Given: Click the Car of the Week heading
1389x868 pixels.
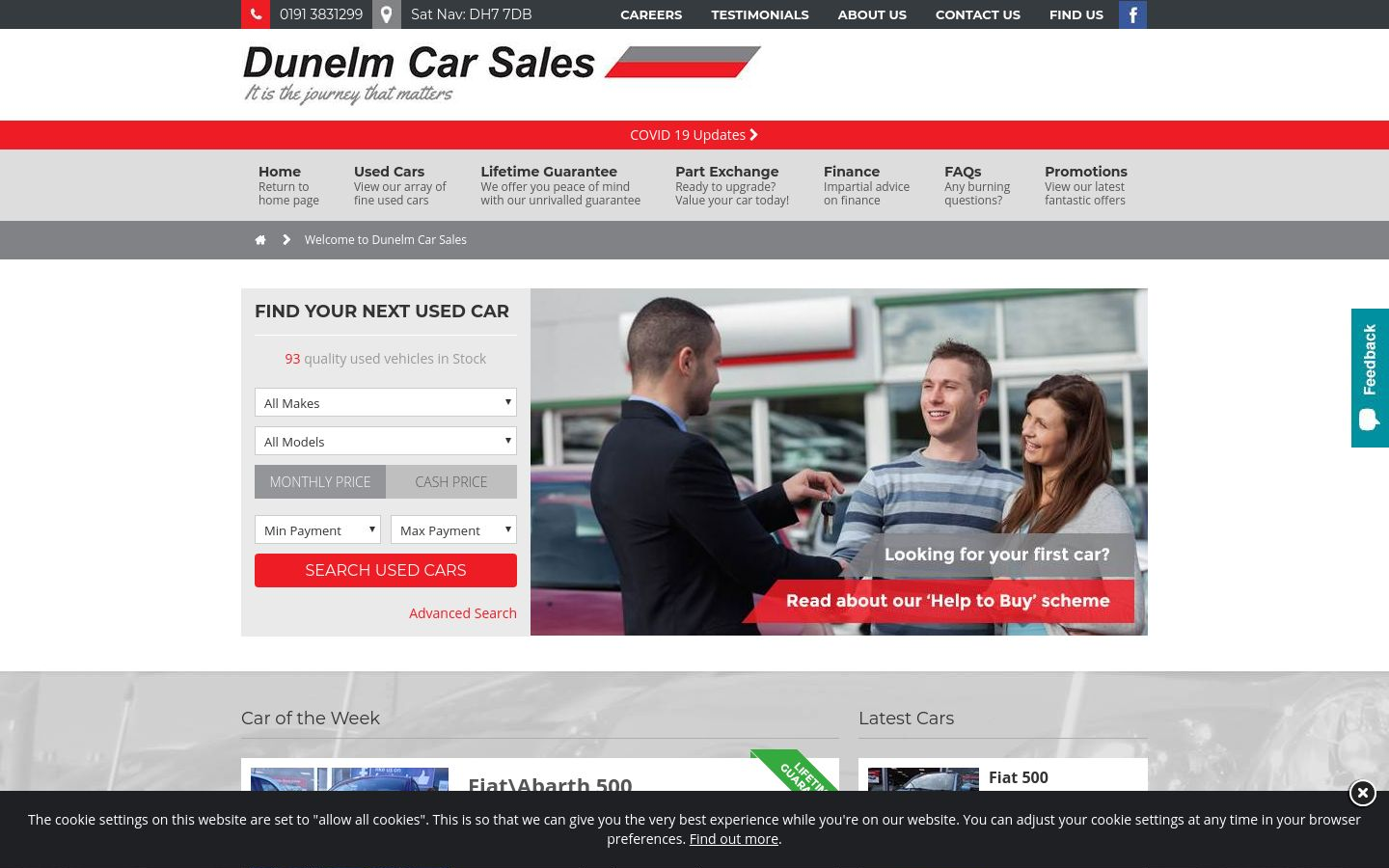Looking at the screenshot, I should [311, 719].
